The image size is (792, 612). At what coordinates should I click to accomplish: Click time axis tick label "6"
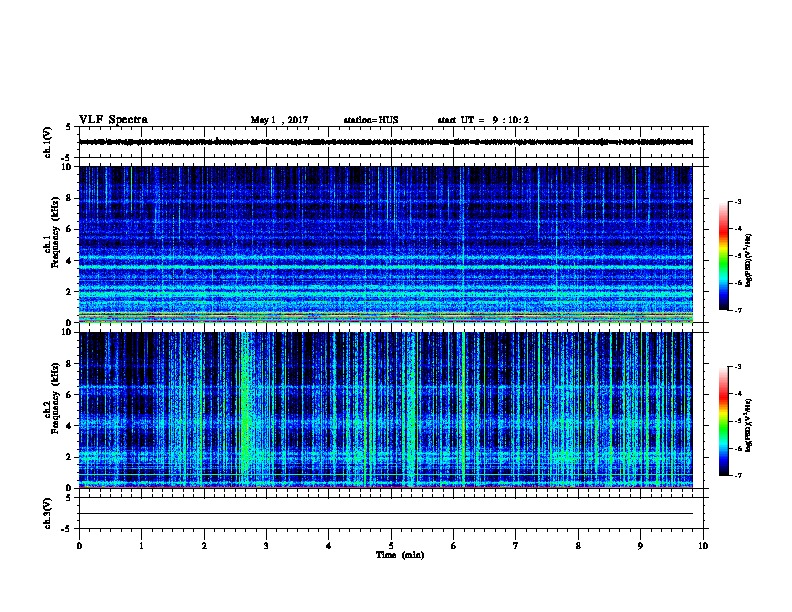[x=453, y=546]
